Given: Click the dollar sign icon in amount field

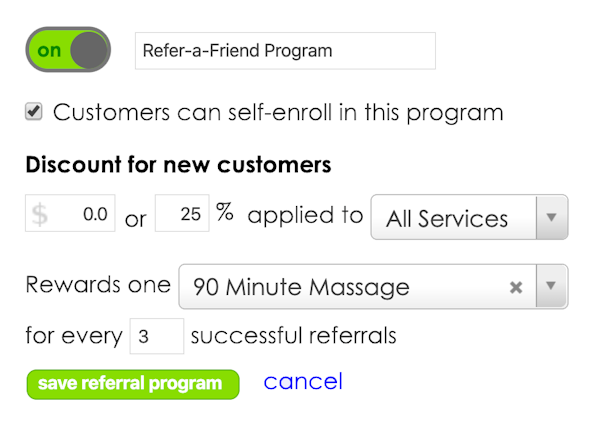Looking at the screenshot, I should [x=40, y=215].
